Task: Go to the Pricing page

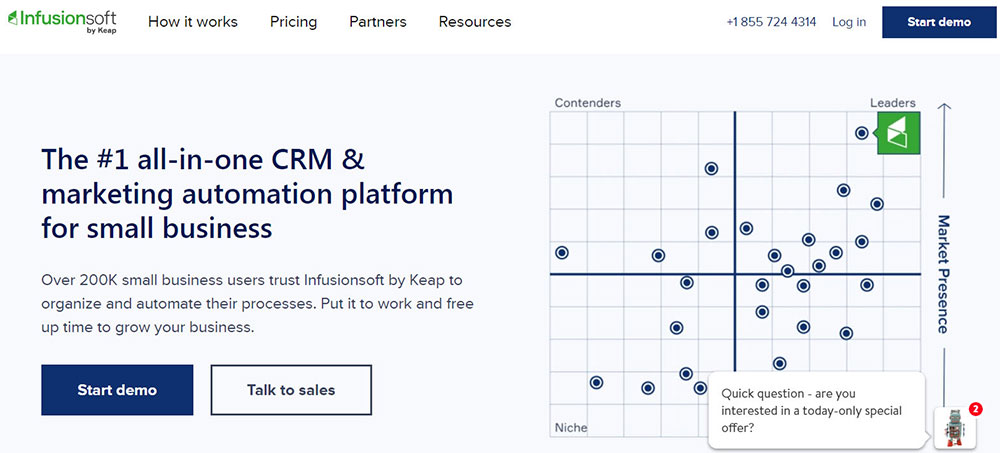Action: (293, 22)
